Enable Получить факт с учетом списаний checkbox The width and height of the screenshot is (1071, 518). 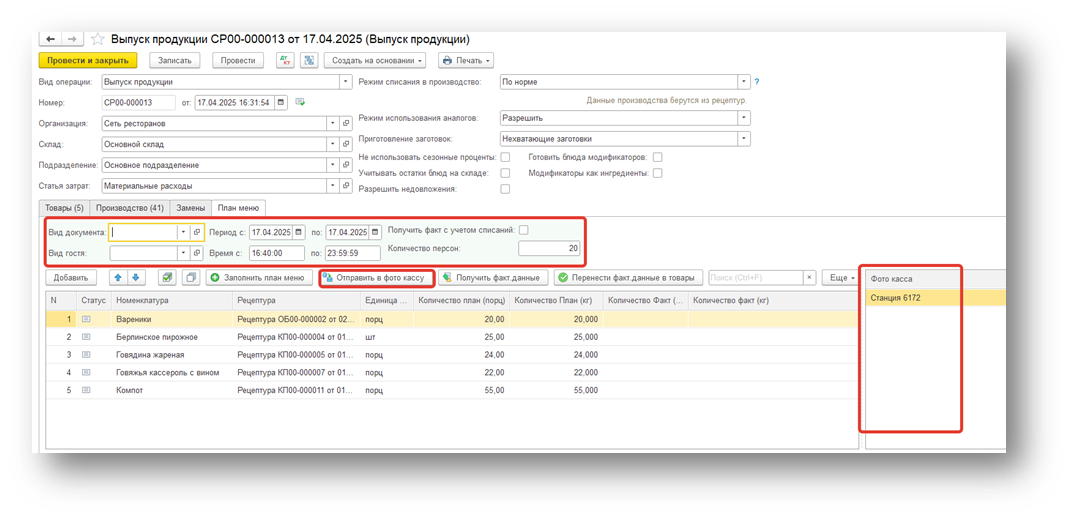coord(524,230)
